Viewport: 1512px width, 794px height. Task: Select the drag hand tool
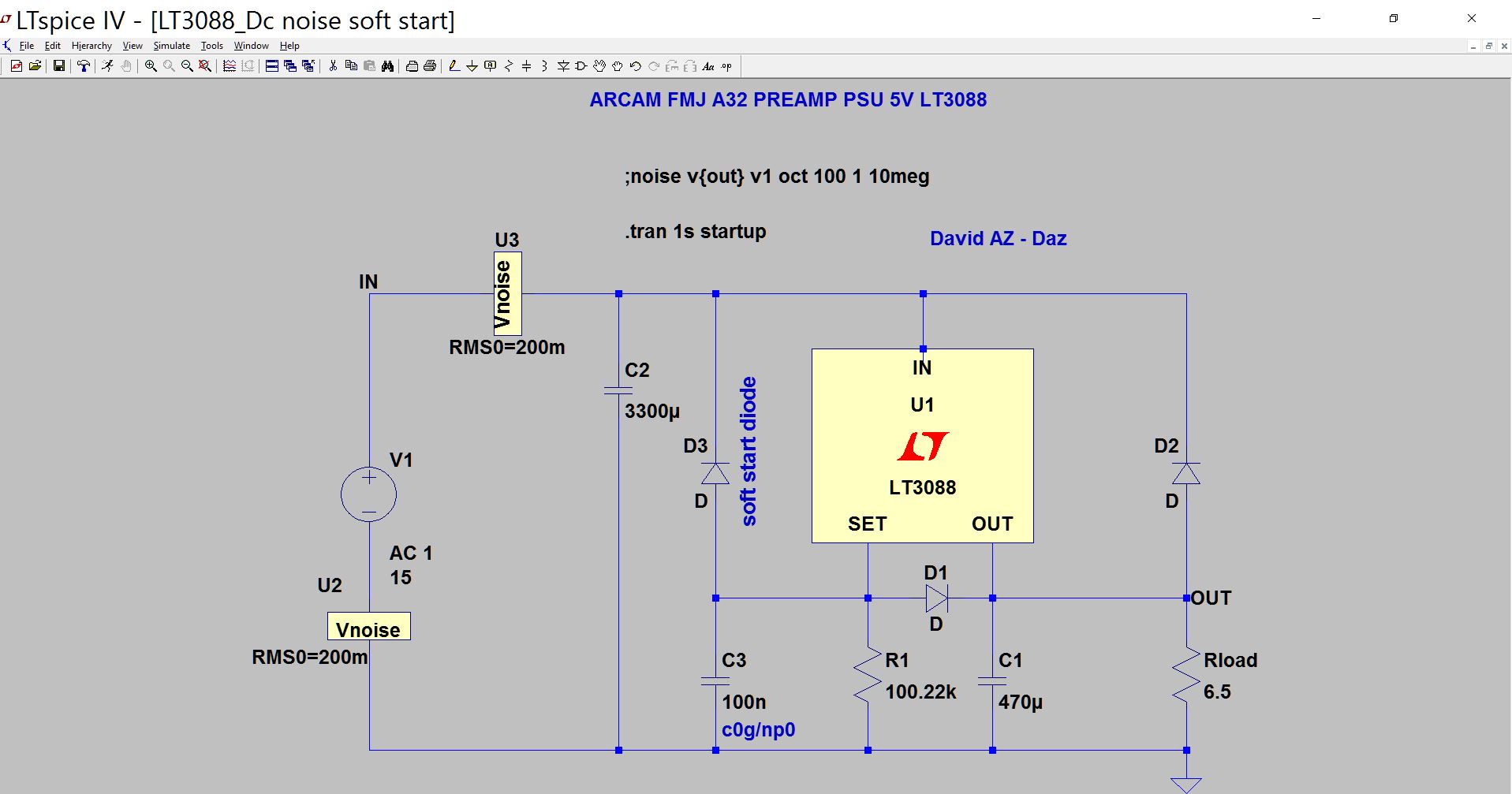point(618,66)
